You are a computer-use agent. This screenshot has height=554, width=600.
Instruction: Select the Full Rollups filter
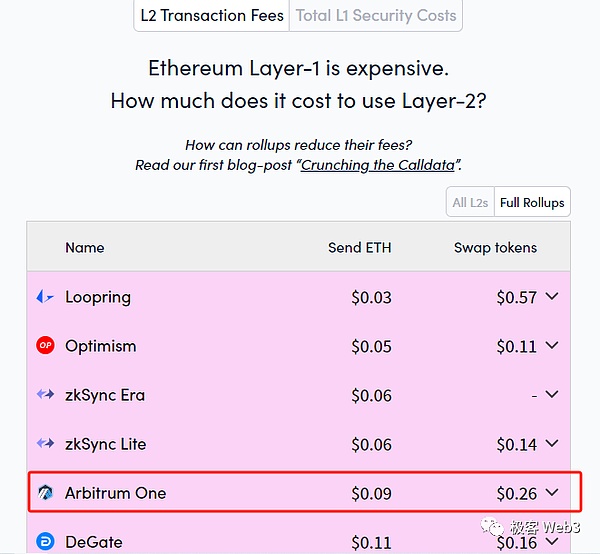532,202
